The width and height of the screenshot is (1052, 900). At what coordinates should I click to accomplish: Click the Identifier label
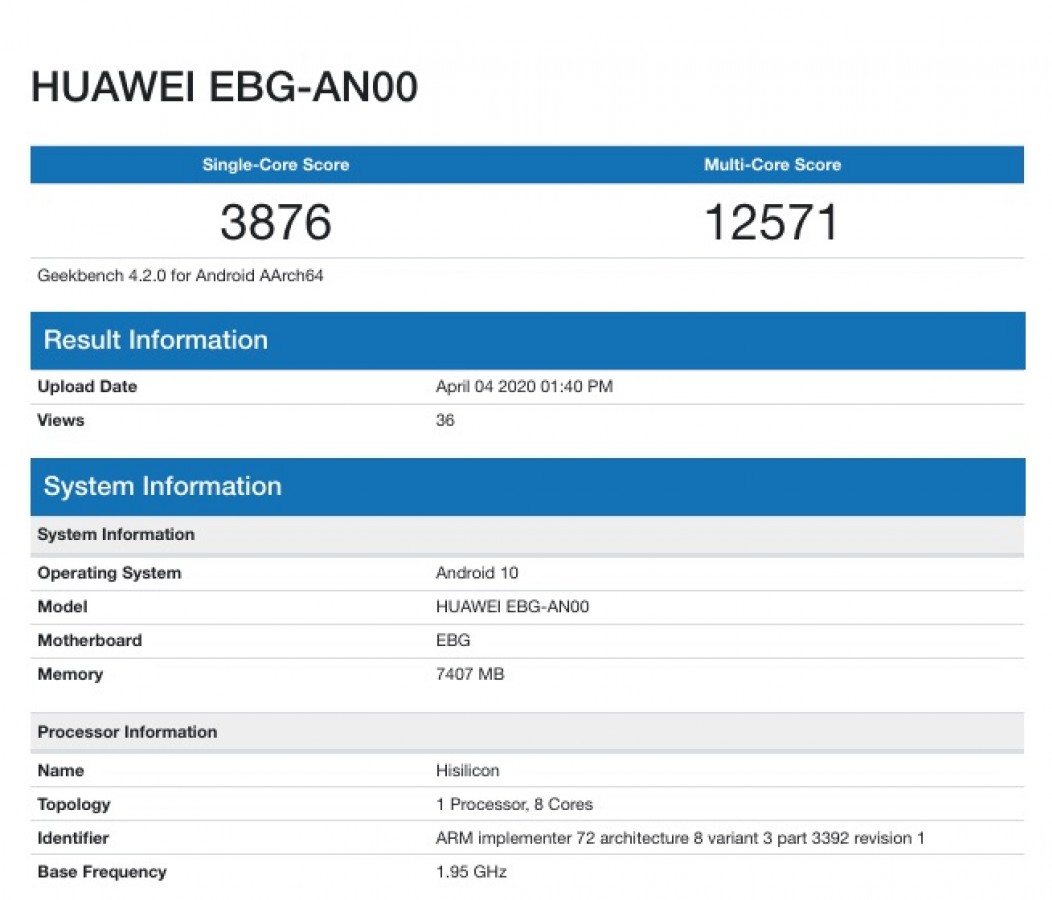pyautogui.click(x=73, y=838)
